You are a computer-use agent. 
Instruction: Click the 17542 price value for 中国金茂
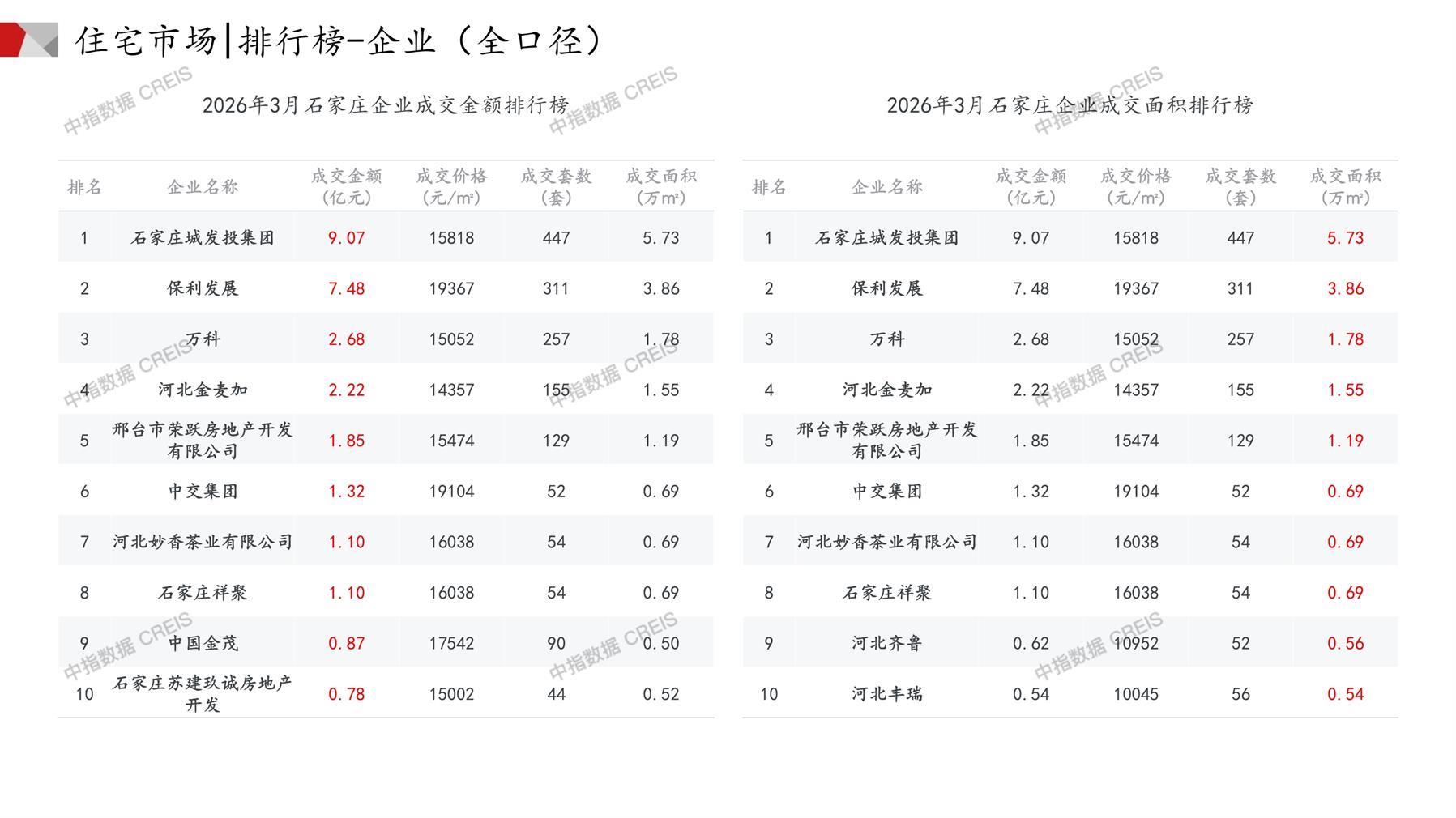tap(451, 644)
